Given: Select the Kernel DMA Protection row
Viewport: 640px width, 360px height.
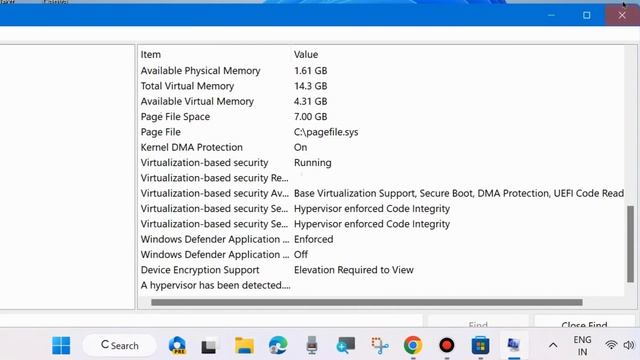Looking at the screenshot, I should coord(381,147).
